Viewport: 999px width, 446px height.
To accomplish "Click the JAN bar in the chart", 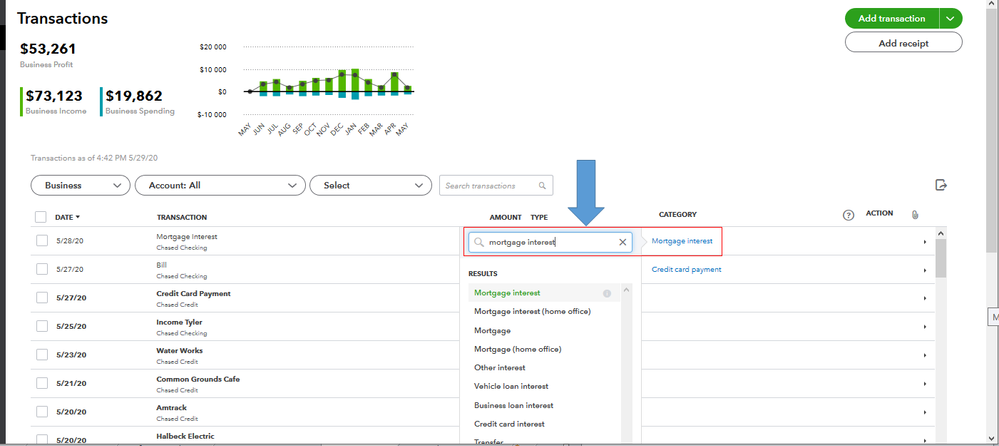I will coord(355,84).
